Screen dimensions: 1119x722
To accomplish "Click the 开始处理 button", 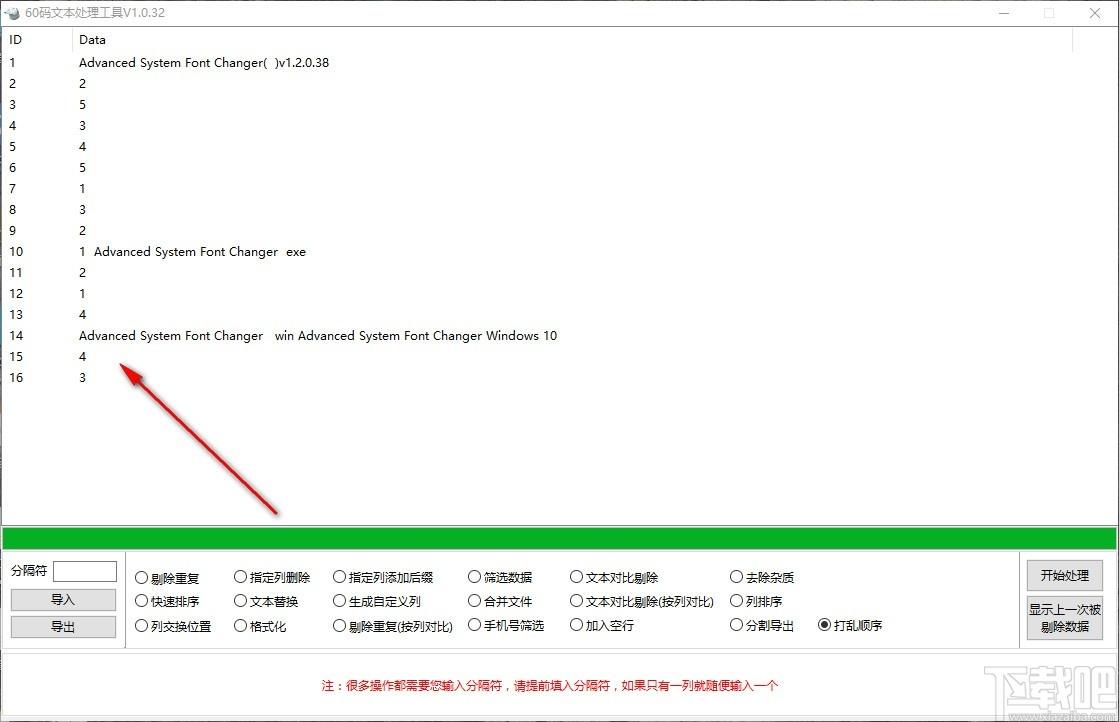I will 1064,576.
